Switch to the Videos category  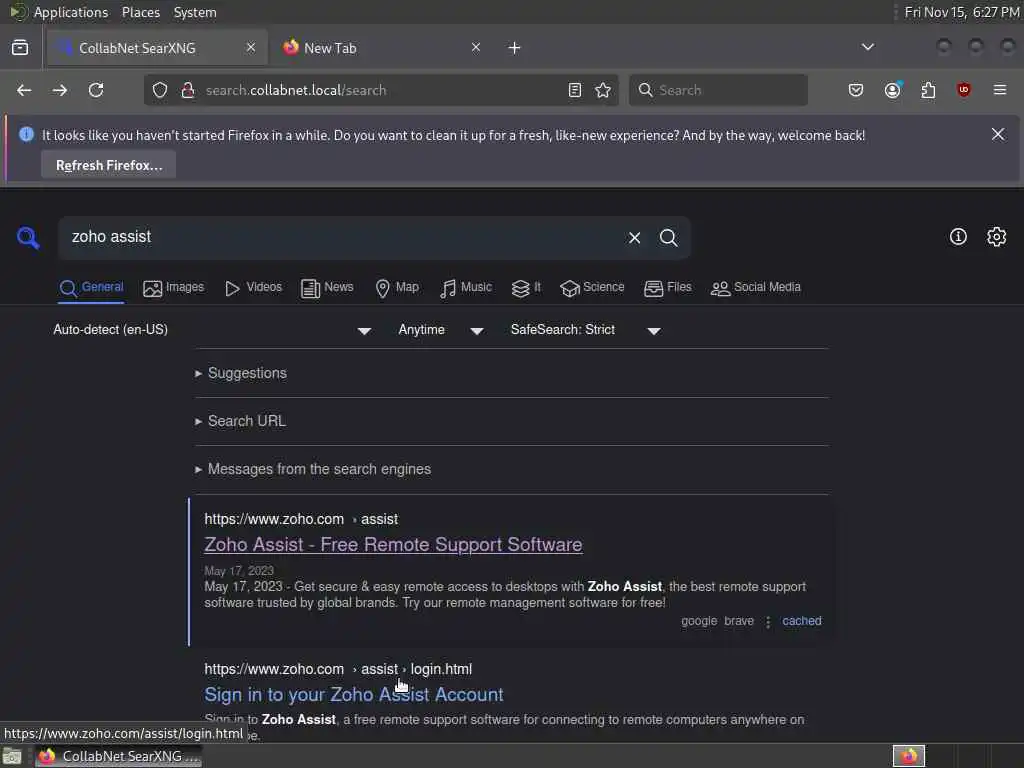tap(253, 287)
